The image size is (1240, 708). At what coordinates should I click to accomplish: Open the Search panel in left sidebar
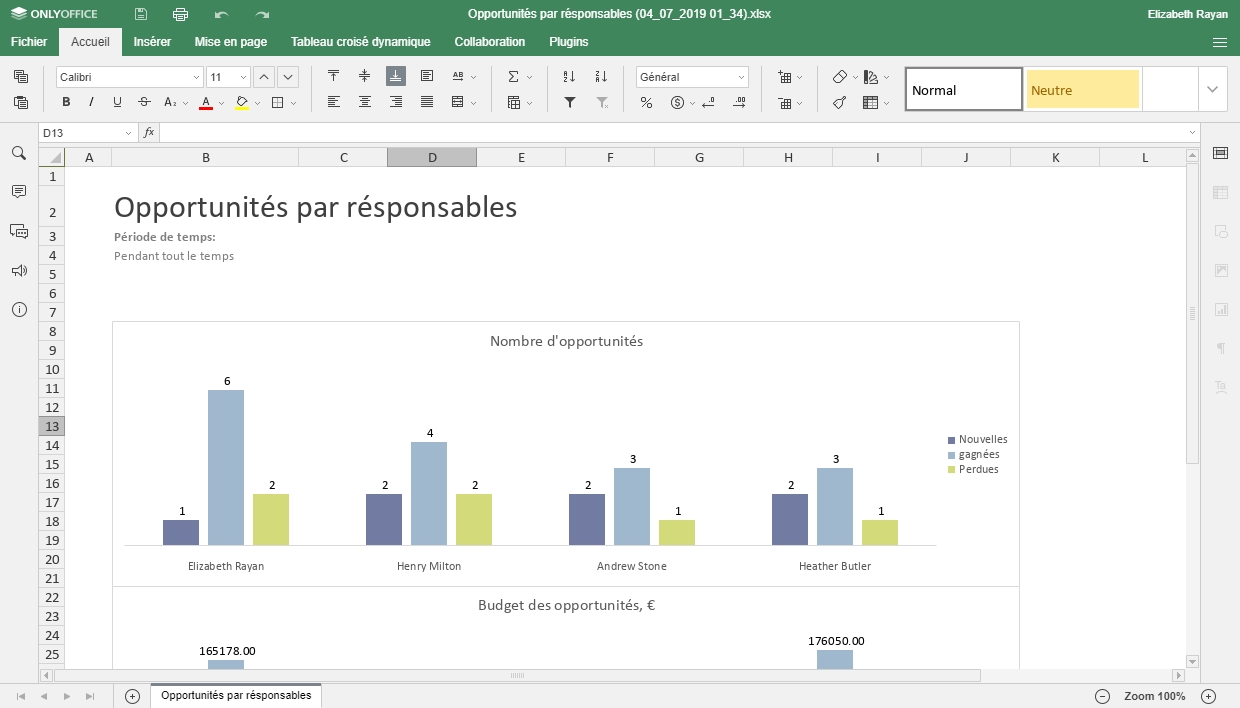click(x=19, y=153)
